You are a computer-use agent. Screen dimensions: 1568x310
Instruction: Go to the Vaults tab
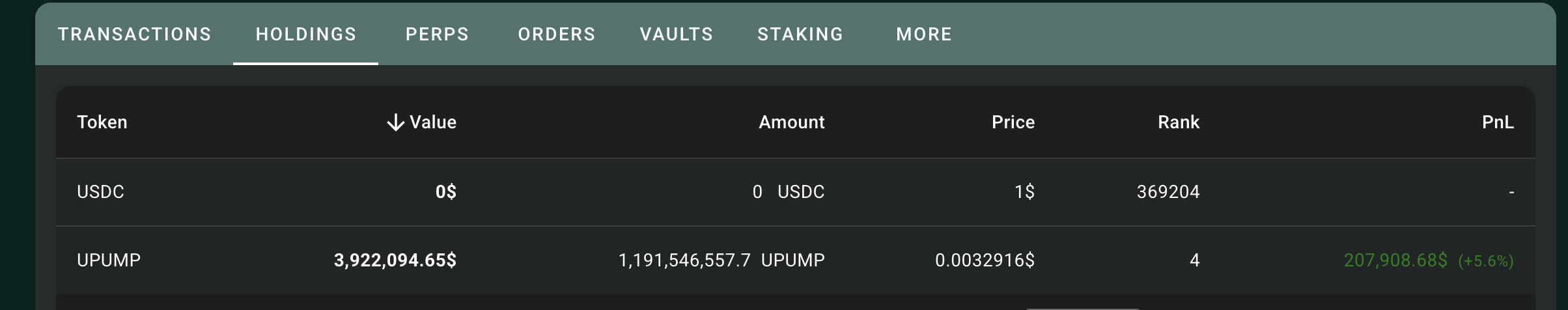coord(677,34)
